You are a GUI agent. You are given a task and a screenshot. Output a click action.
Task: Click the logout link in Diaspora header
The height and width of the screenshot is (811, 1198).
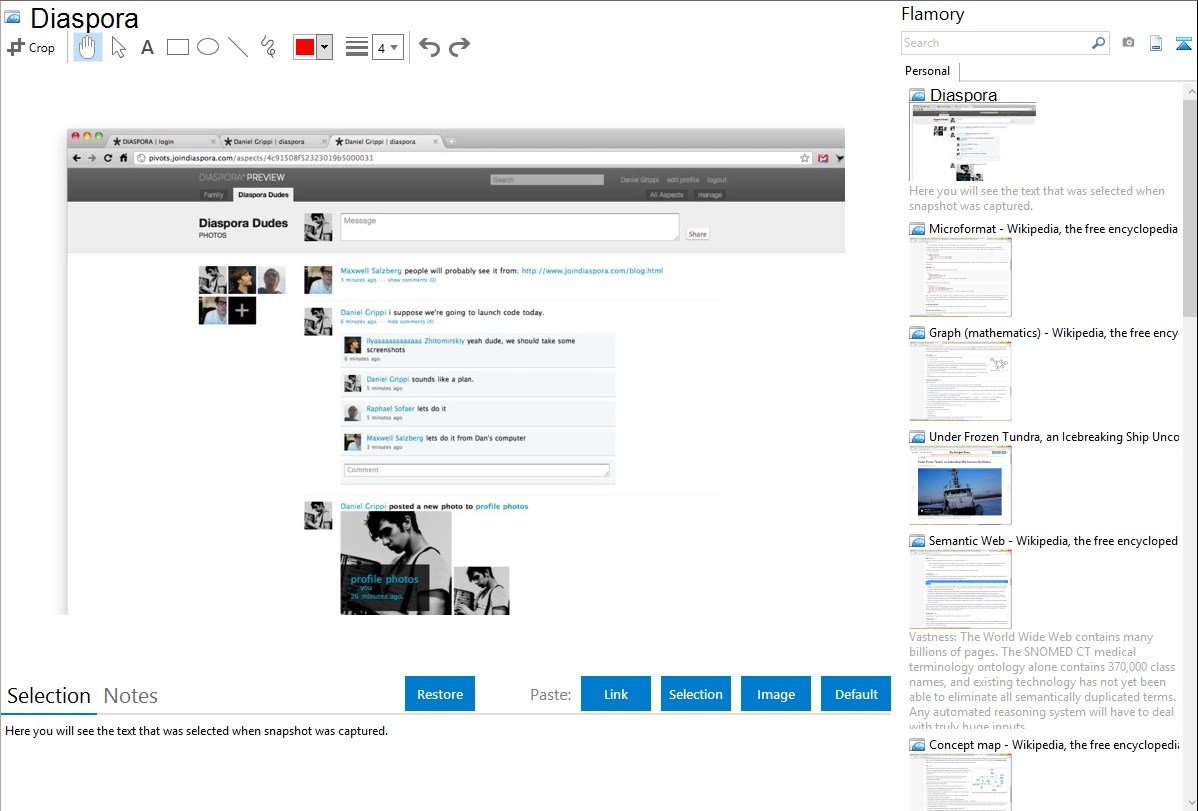(717, 180)
